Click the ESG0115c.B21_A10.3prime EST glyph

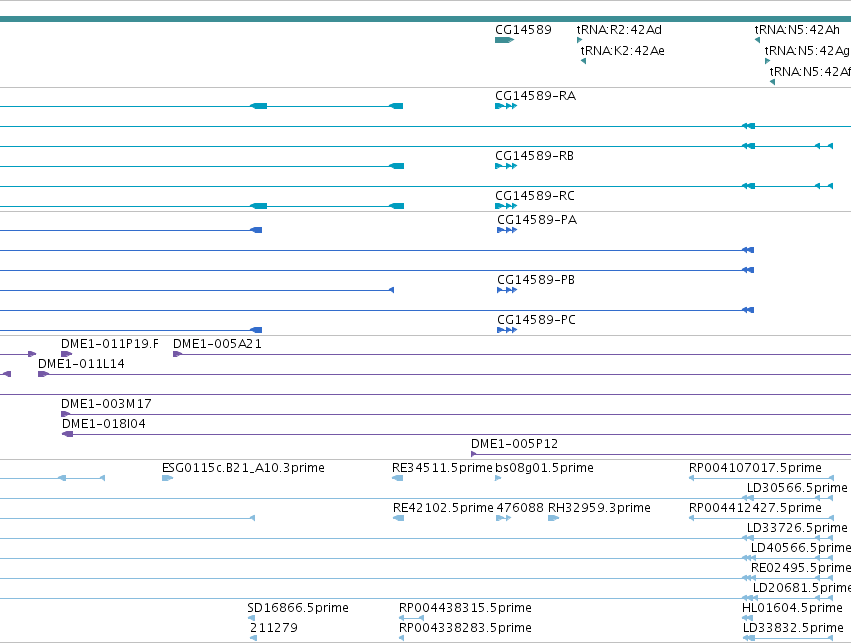pyautogui.click(x=167, y=478)
